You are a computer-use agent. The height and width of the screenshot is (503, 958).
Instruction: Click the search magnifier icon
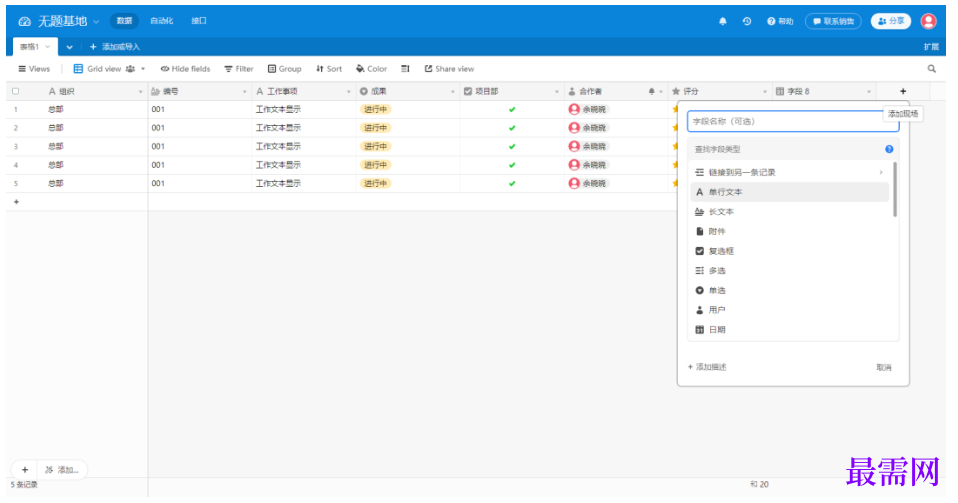932,69
